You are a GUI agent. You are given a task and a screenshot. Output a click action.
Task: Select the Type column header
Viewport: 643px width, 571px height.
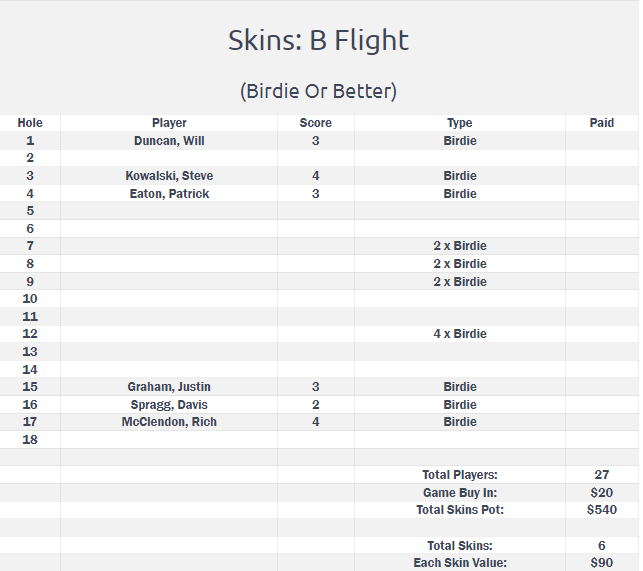[x=460, y=123]
